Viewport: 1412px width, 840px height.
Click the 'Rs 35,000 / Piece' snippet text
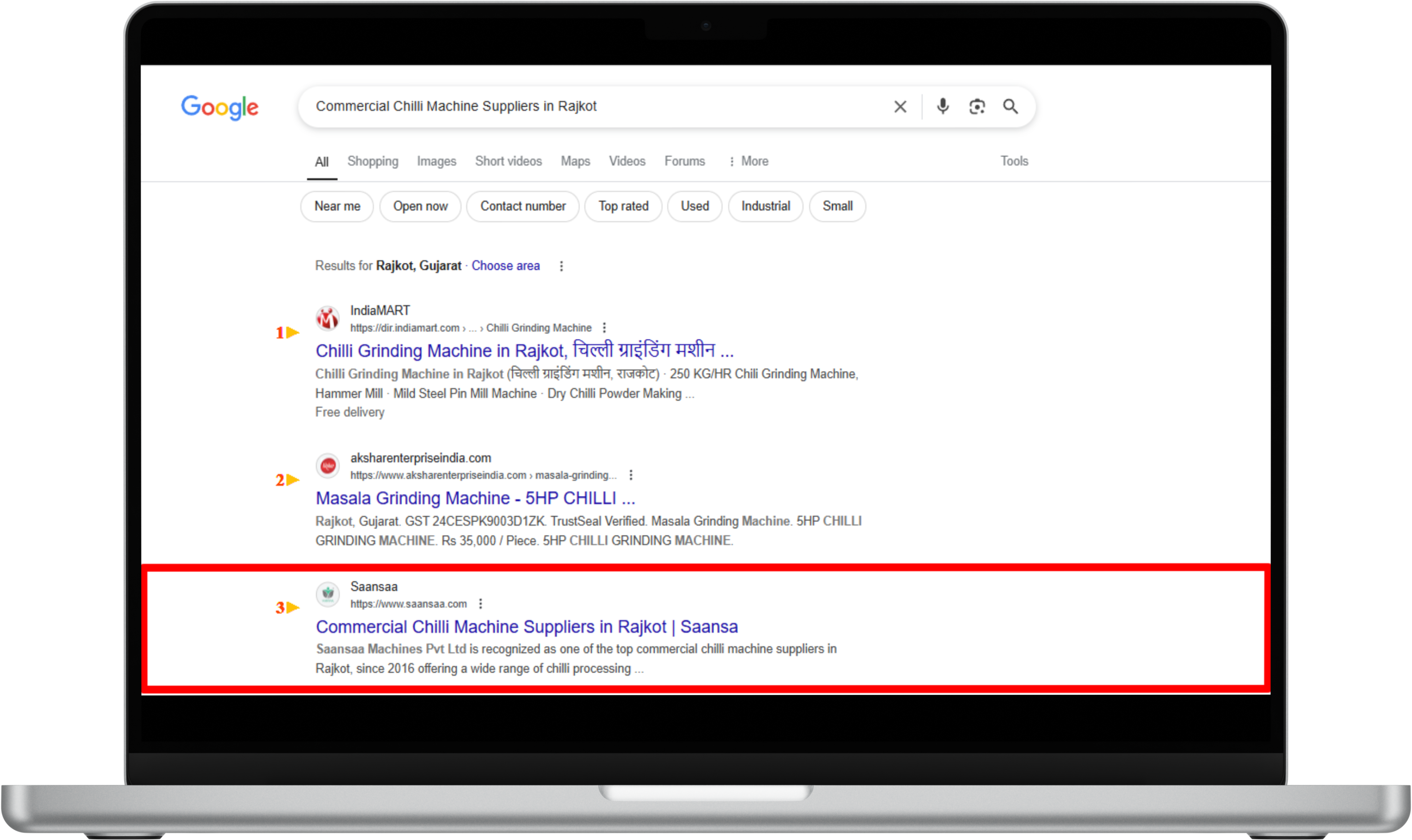tap(489, 540)
